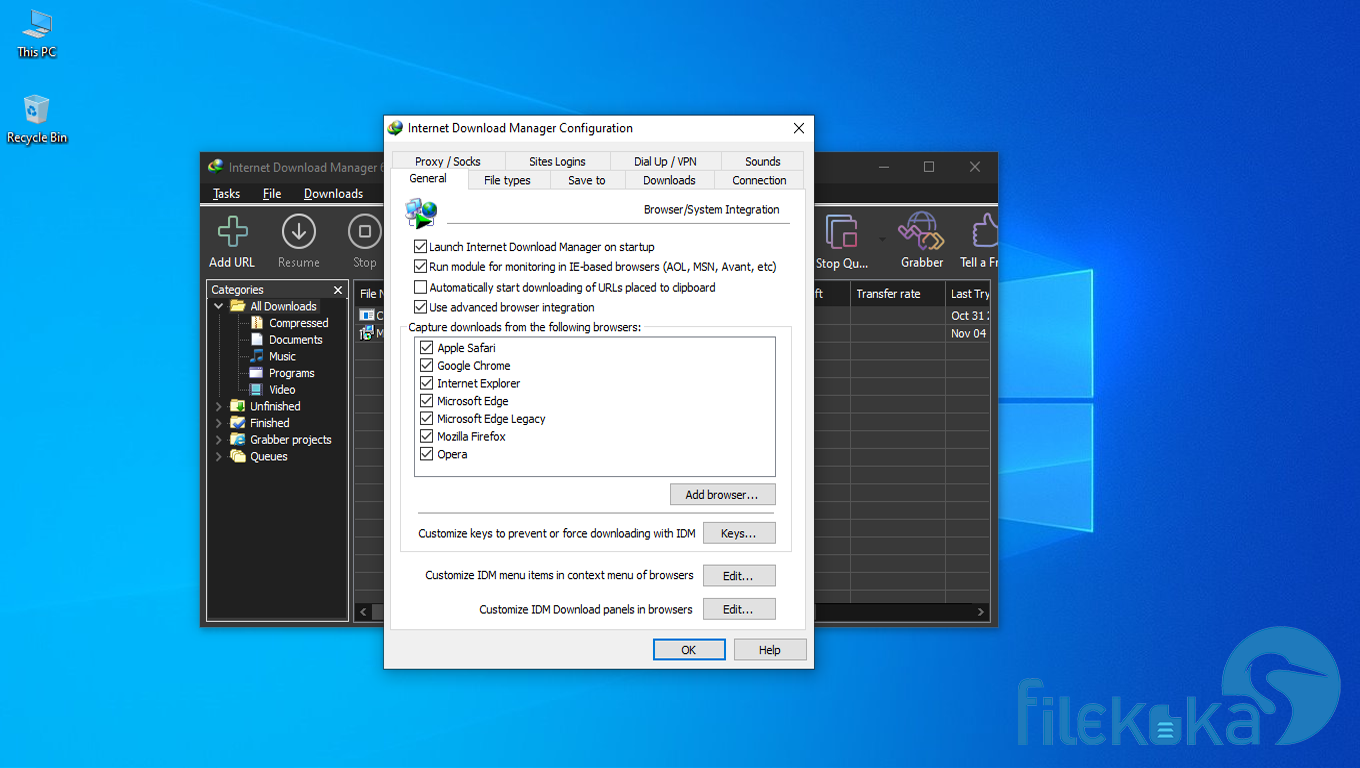This screenshot has height=768, width=1360.
Task: Open the File menu in IDM
Action: tap(272, 194)
